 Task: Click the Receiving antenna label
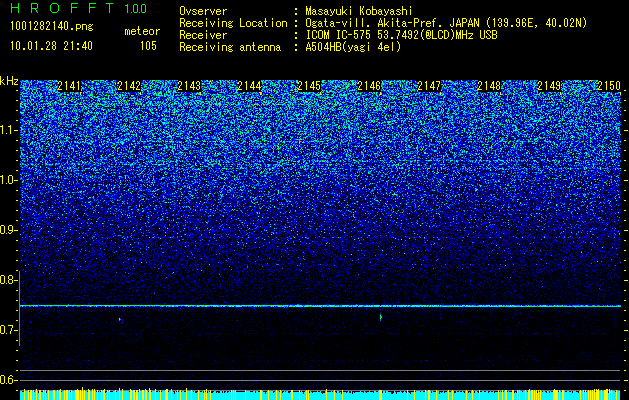[x=230, y=47]
